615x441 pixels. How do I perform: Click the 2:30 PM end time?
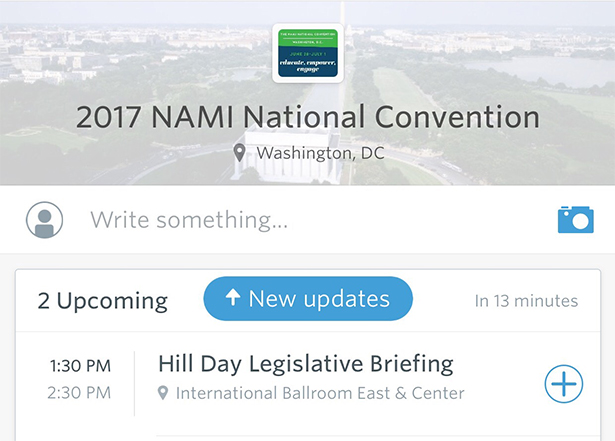pyautogui.click(x=80, y=392)
